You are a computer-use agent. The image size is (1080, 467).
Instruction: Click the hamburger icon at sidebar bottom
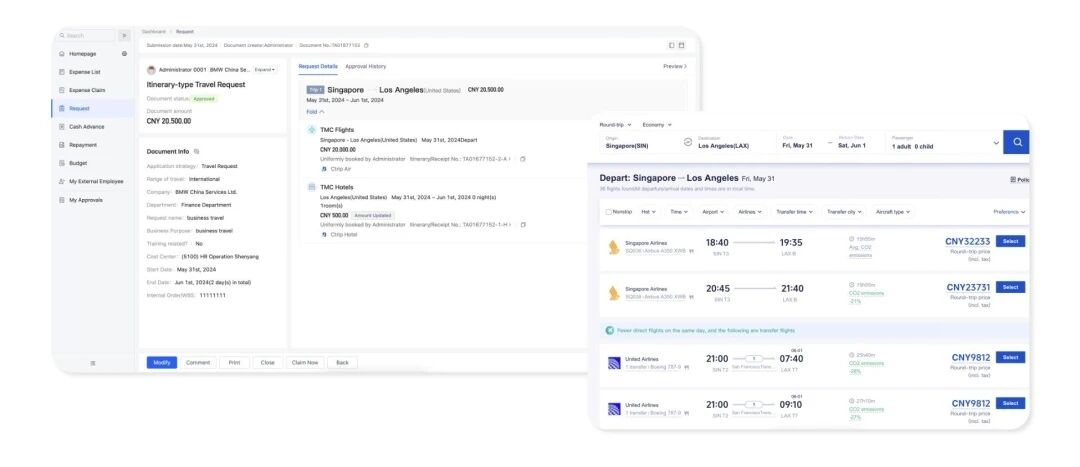(x=93, y=363)
